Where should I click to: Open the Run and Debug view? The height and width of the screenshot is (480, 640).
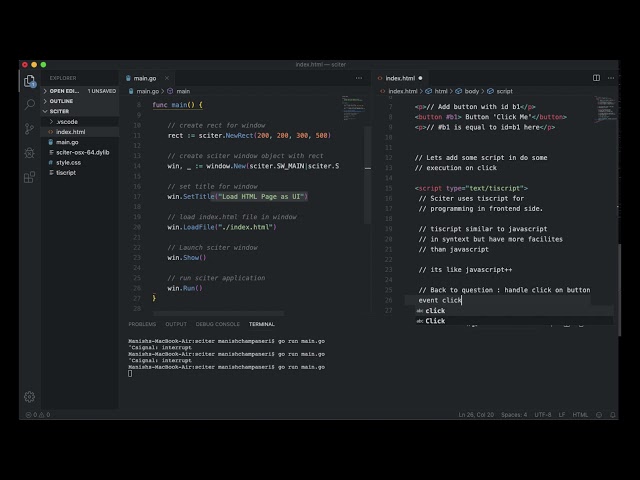29,153
